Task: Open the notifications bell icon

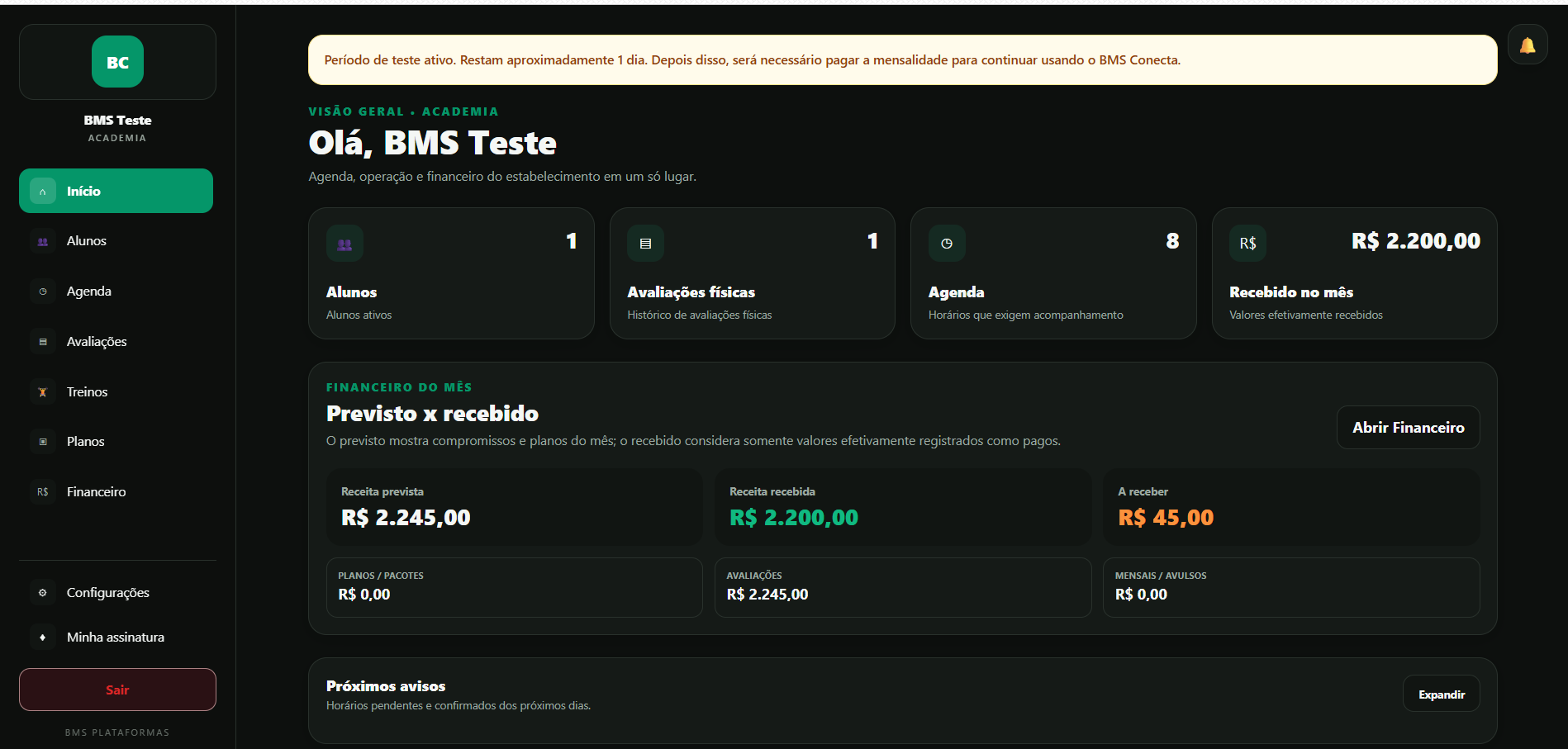Action: [x=1528, y=45]
